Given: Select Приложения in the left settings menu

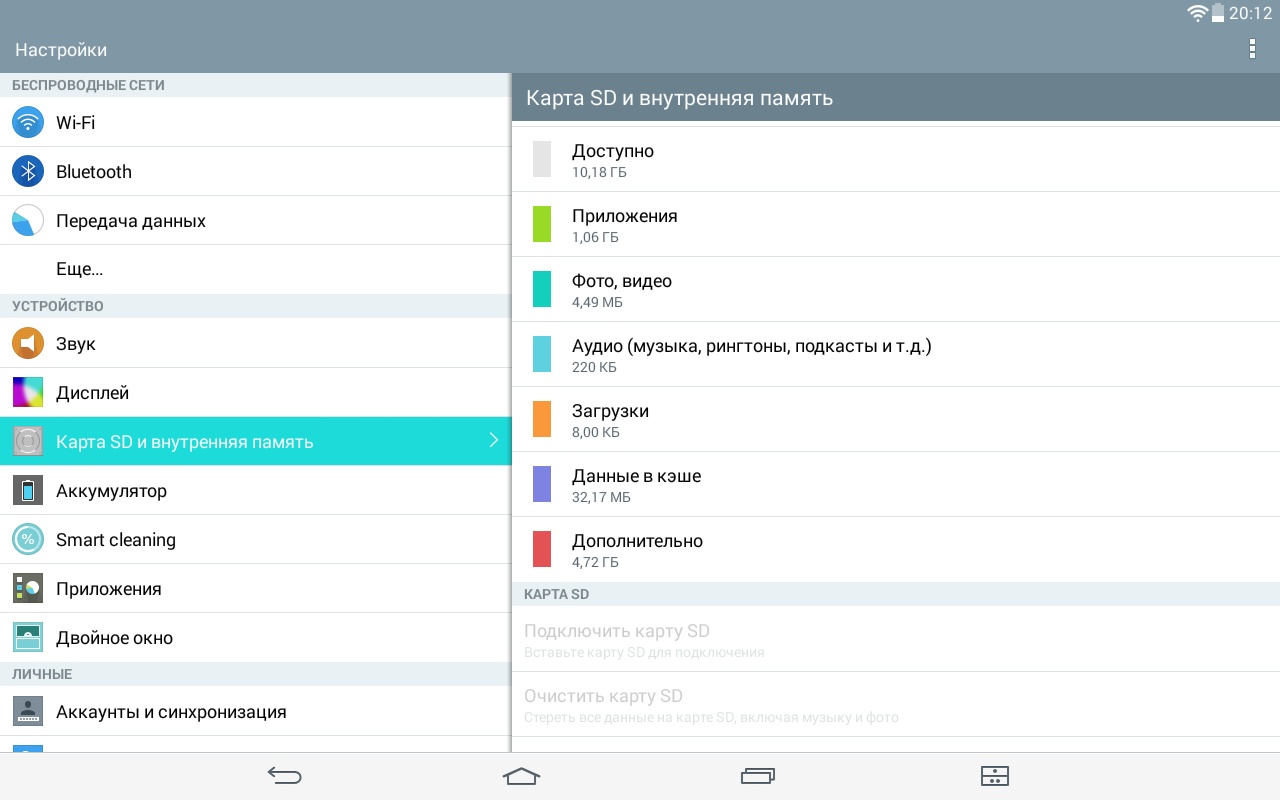Looking at the screenshot, I should (x=108, y=589).
